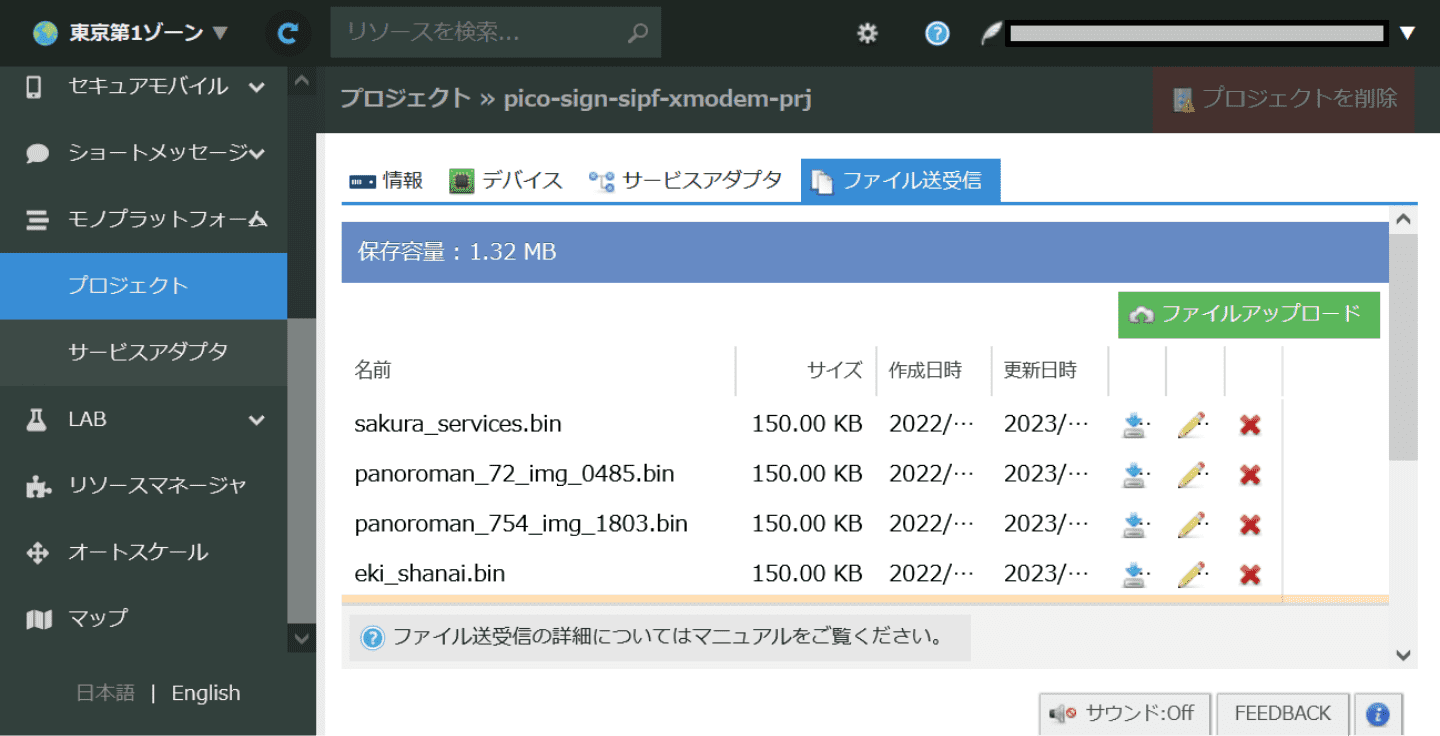
Task: Click the refresh icon in top bar
Action: 288,33
